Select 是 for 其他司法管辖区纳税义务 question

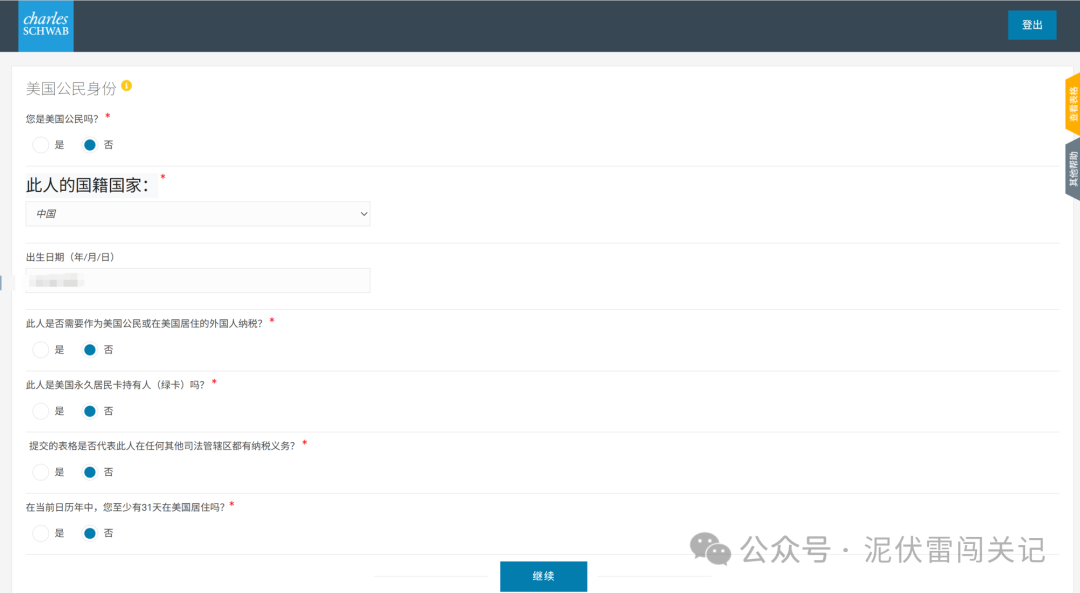click(x=41, y=472)
